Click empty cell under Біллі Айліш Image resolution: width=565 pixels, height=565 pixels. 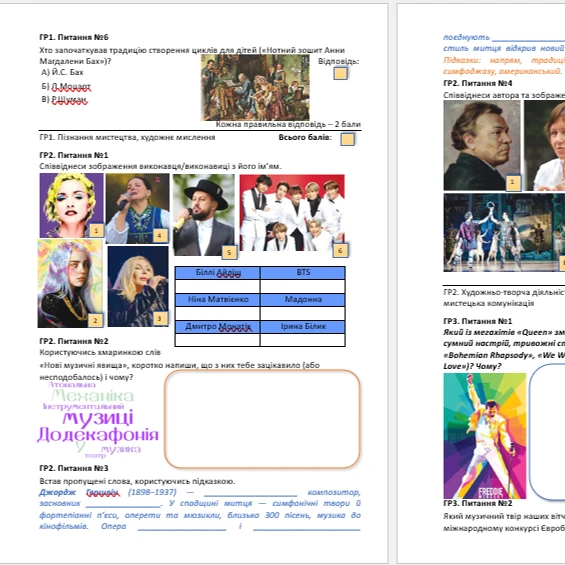[x=218, y=286]
